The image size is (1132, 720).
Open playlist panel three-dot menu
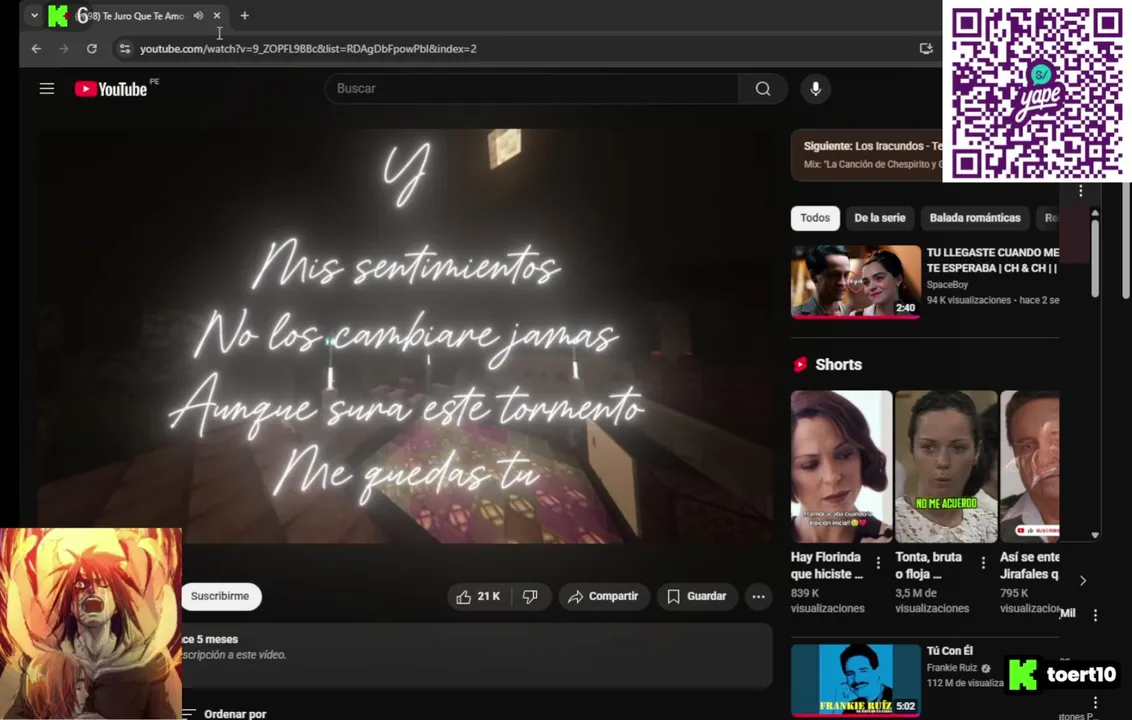[x=1080, y=191]
